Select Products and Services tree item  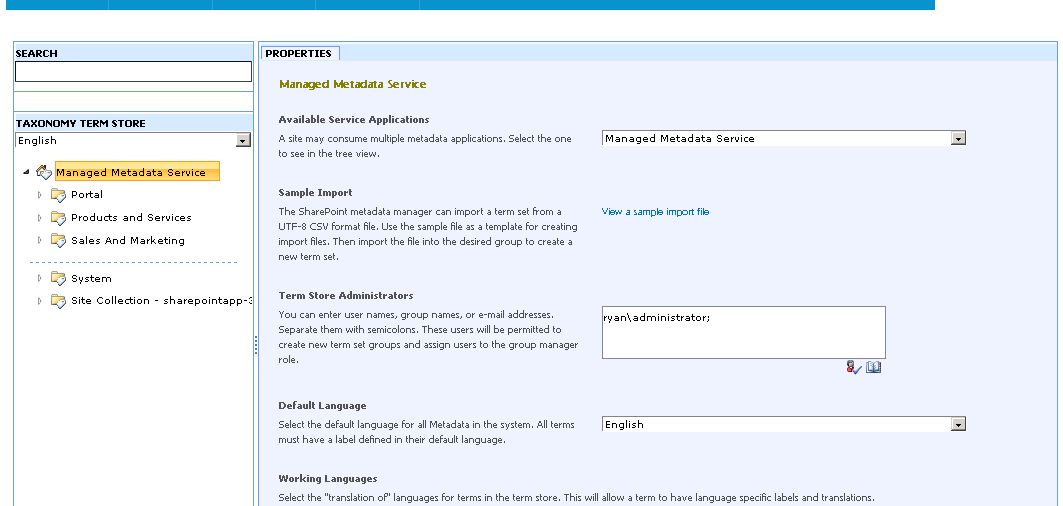131,218
